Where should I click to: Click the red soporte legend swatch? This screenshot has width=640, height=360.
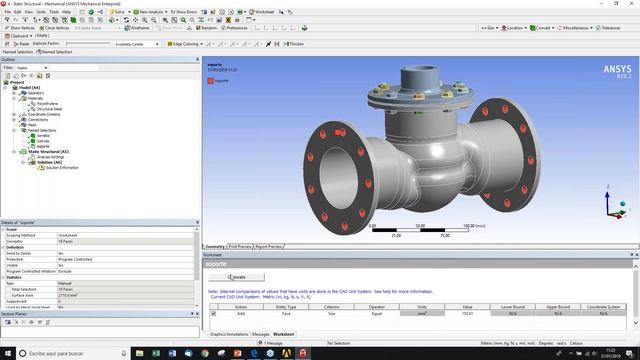211,81
